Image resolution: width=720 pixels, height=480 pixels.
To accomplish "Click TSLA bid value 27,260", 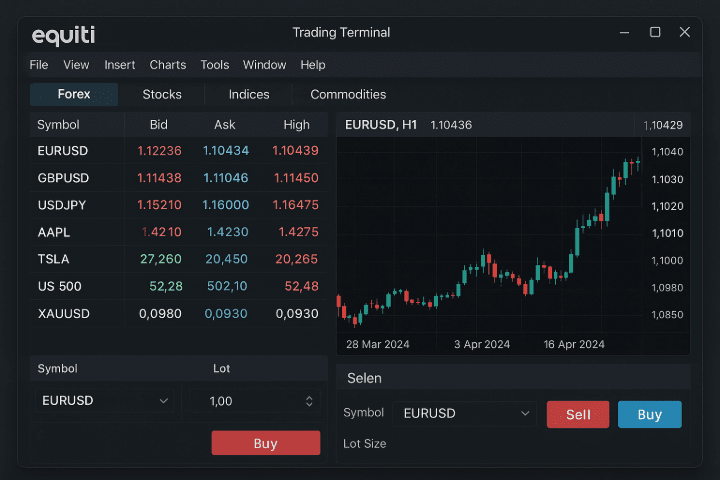I will tap(161, 259).
